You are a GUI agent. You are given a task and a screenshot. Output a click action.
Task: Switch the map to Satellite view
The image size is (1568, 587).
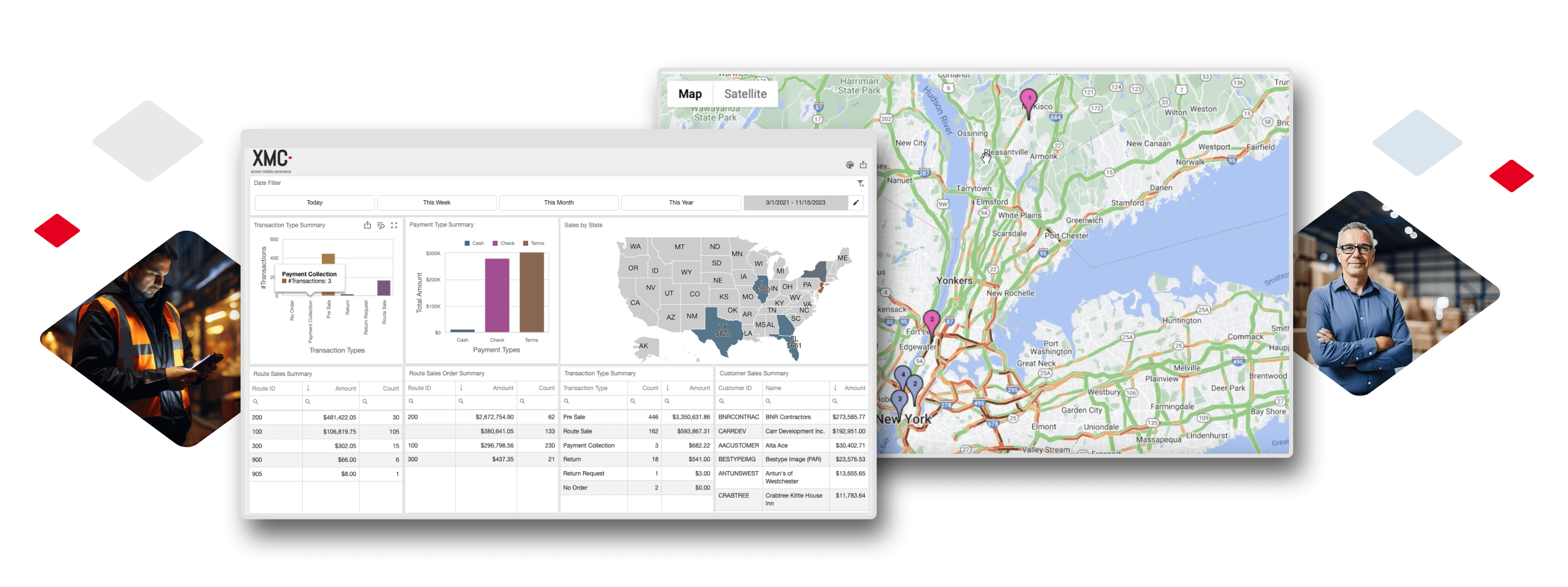(x=744, y=94)
